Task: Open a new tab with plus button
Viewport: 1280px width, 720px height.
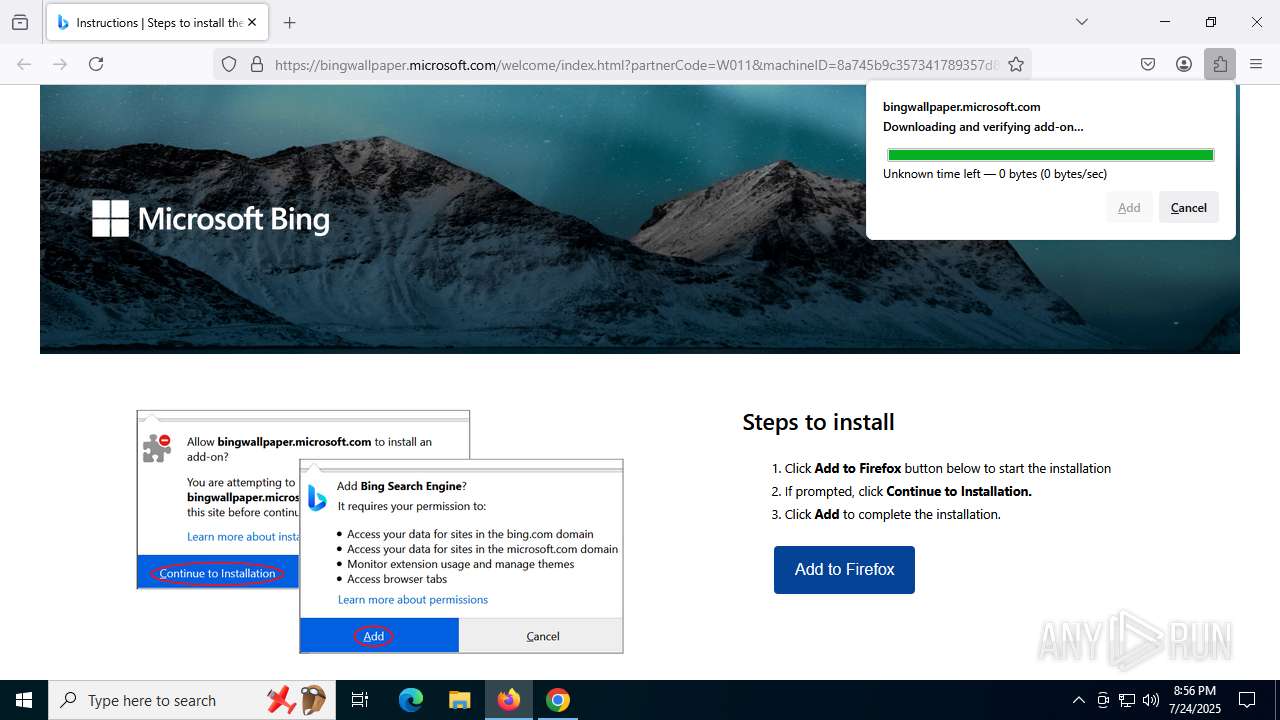Action: point(290,22)
